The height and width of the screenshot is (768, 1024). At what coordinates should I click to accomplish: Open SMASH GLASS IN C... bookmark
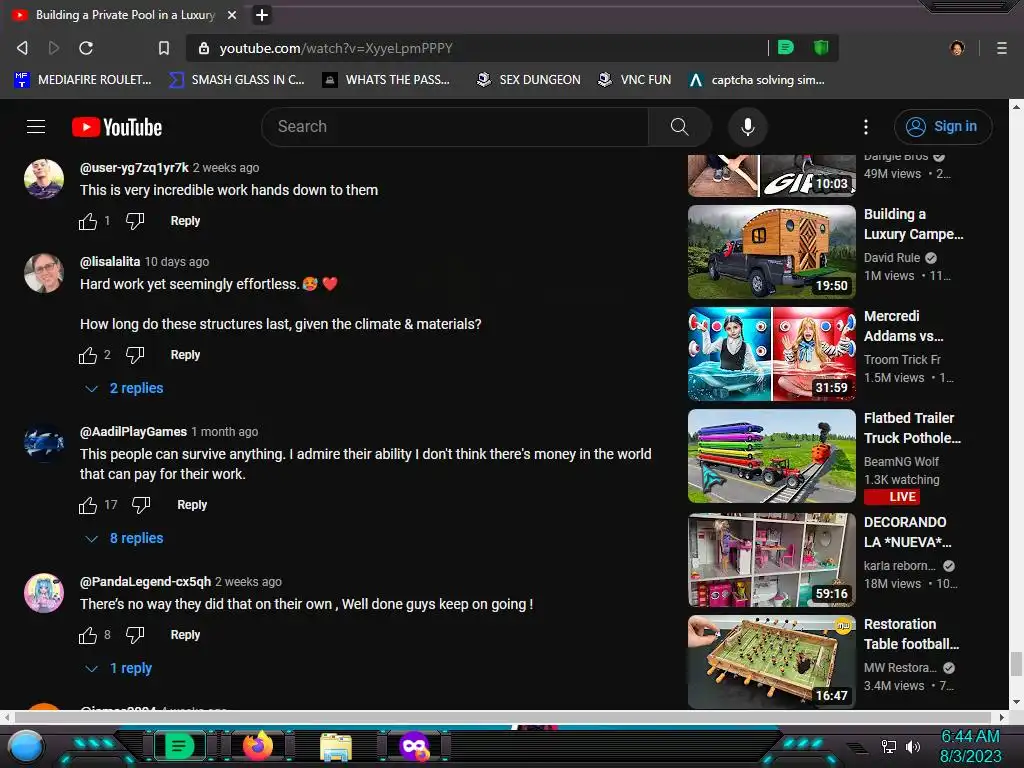pyautogui.click(x=237, y=80)
